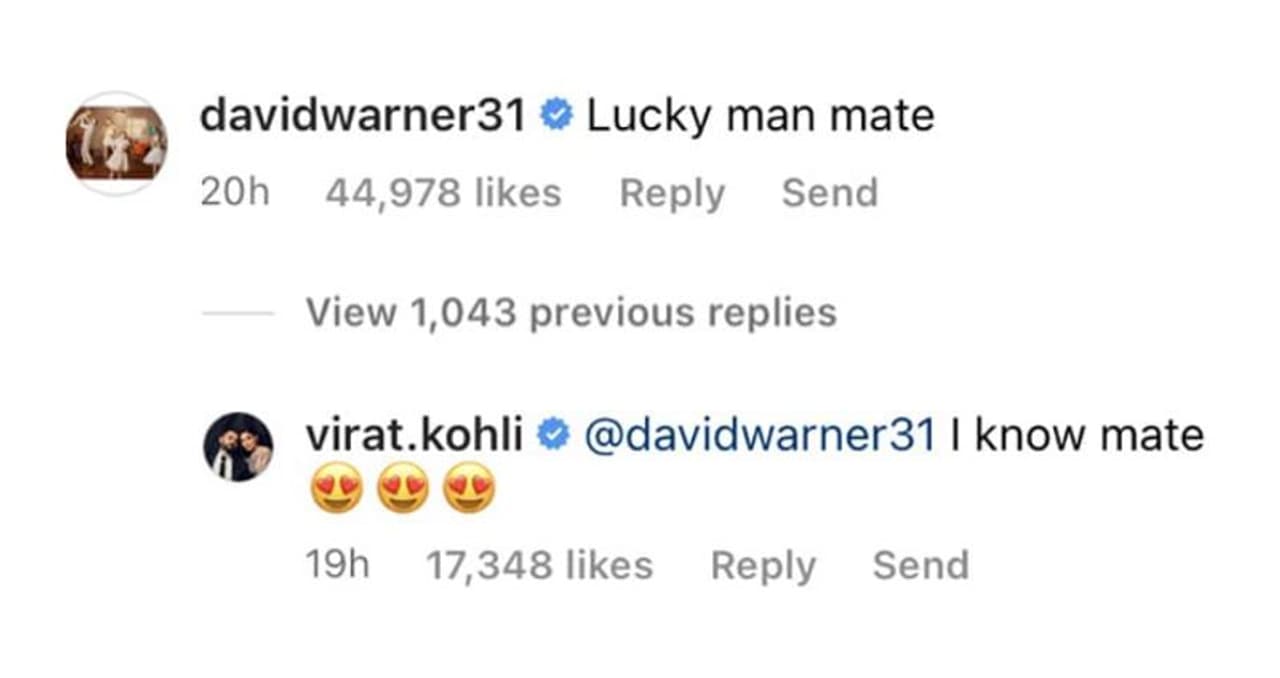Send davidwarner31's comment
This screenshot has width=1280, height=678.
click(830, 193)
